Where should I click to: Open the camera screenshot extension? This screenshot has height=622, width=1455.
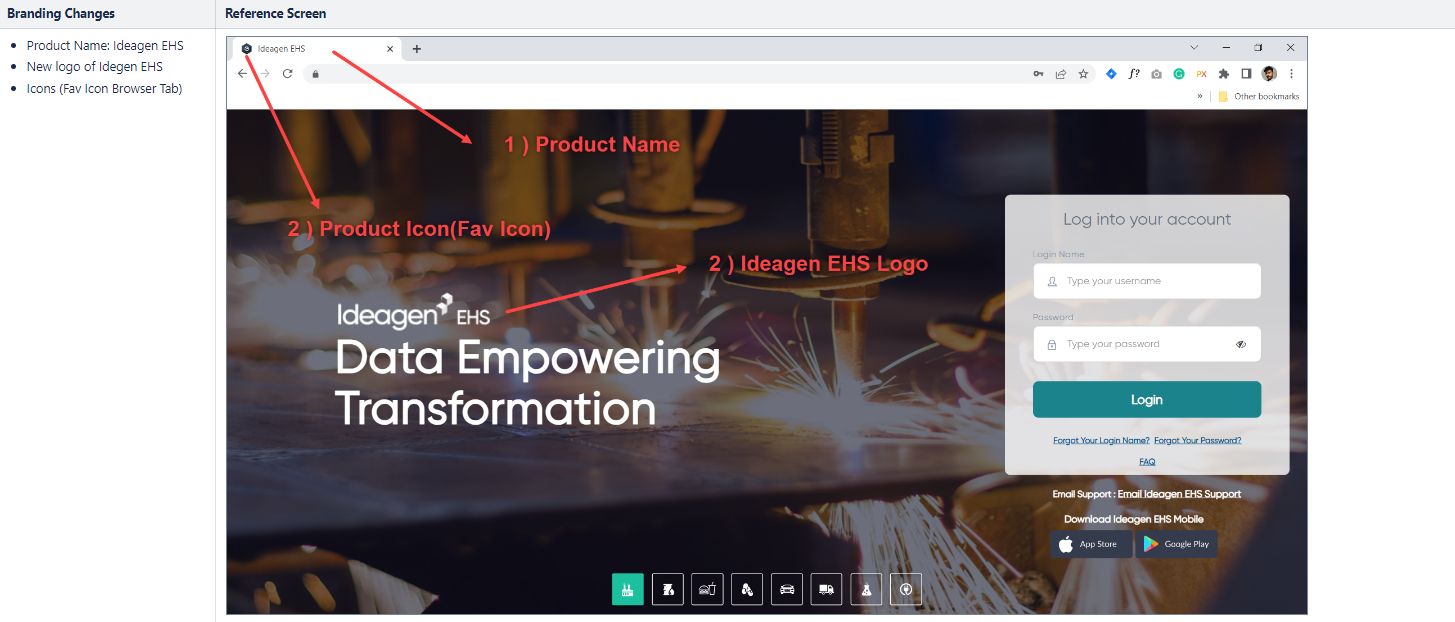point(1156,74)
